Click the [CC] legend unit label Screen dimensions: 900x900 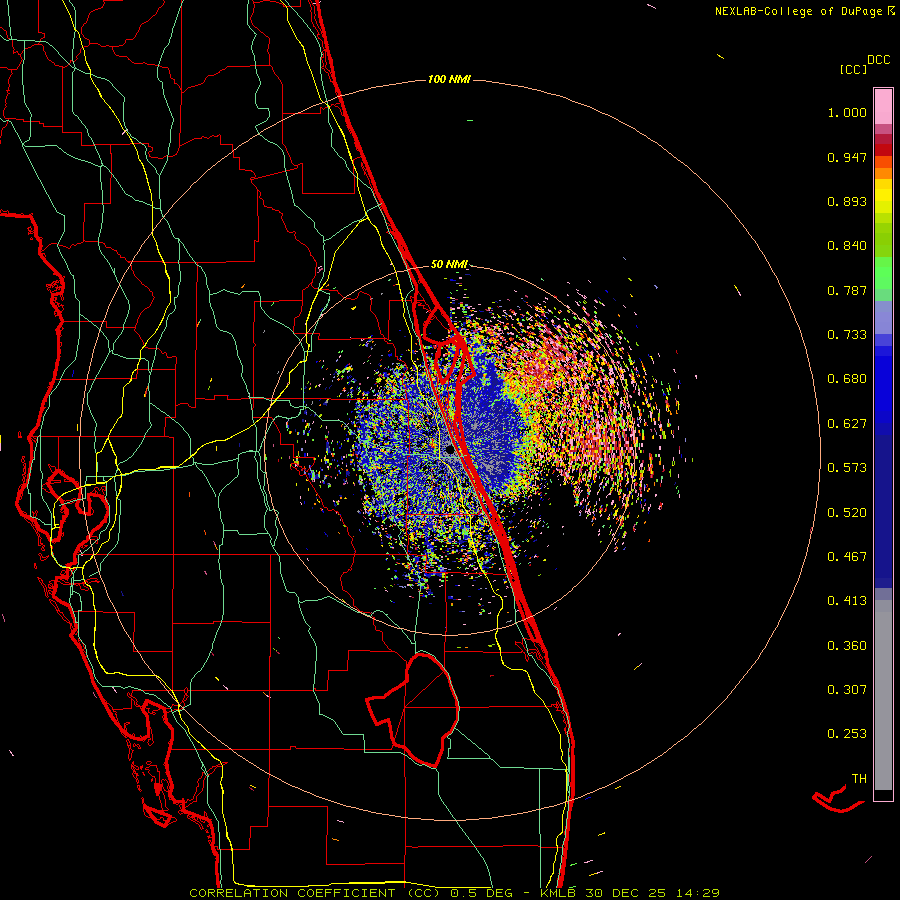tap(853, 69)
